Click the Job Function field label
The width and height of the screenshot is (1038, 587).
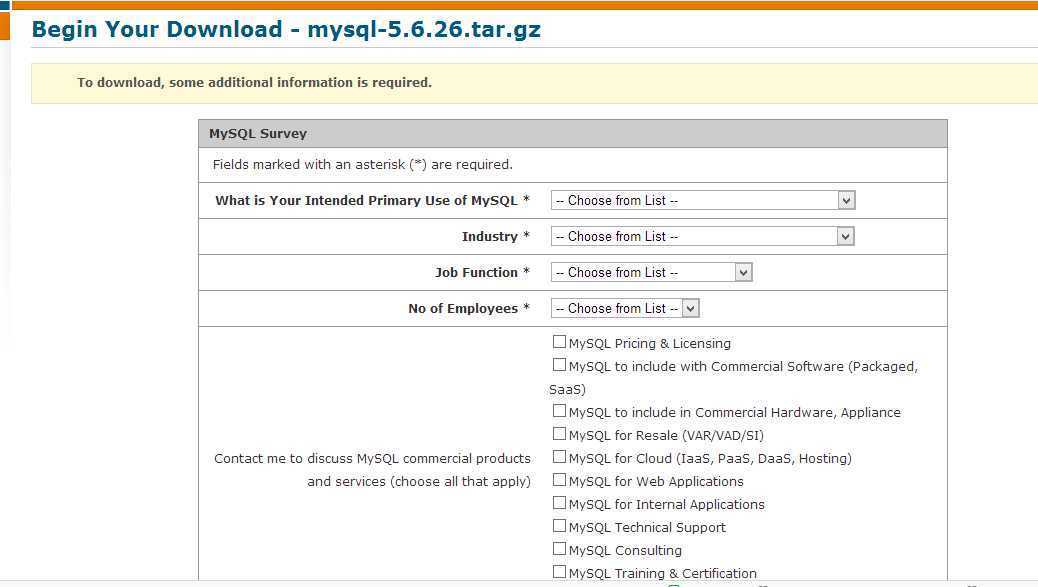click(x=477, y=272)
